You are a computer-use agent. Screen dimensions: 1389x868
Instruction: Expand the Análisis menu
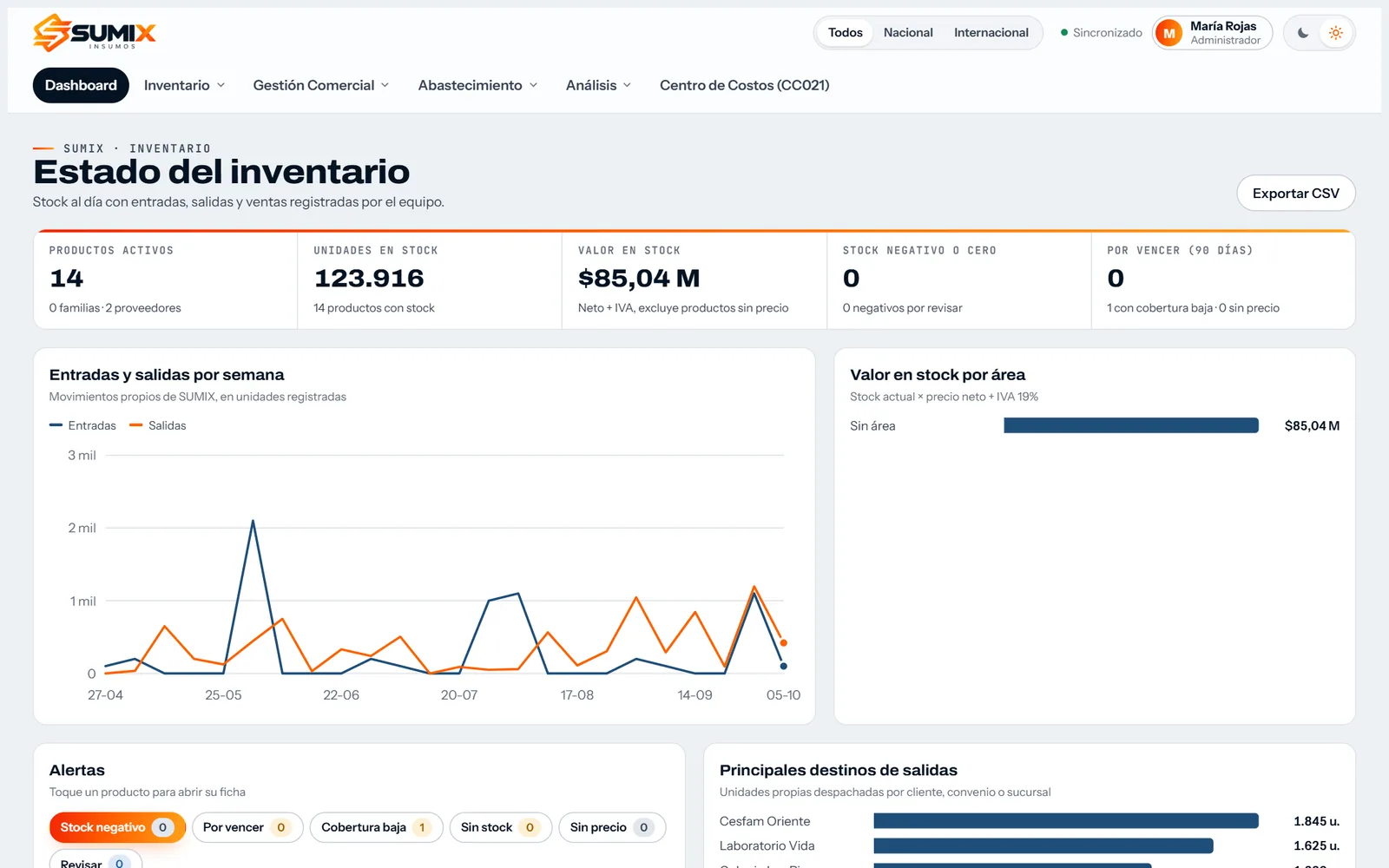tap(598, 85)
